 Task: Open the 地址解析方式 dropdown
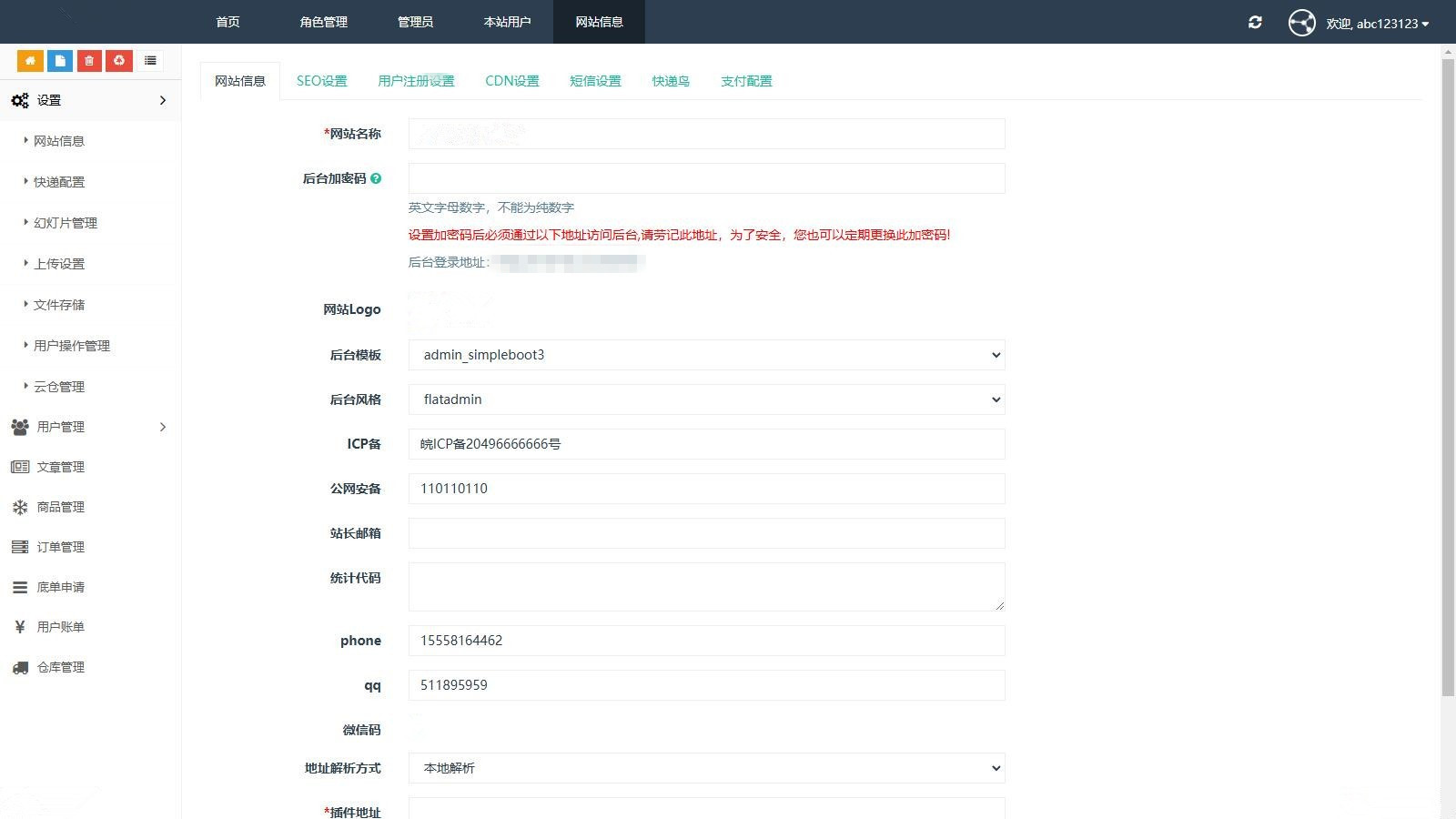706,768
